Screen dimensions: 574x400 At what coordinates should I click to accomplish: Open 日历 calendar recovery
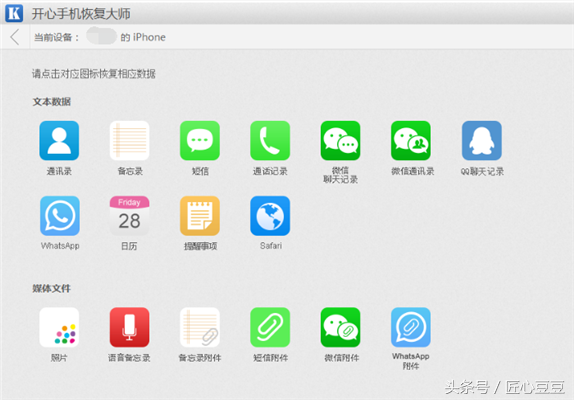[130, 216]
